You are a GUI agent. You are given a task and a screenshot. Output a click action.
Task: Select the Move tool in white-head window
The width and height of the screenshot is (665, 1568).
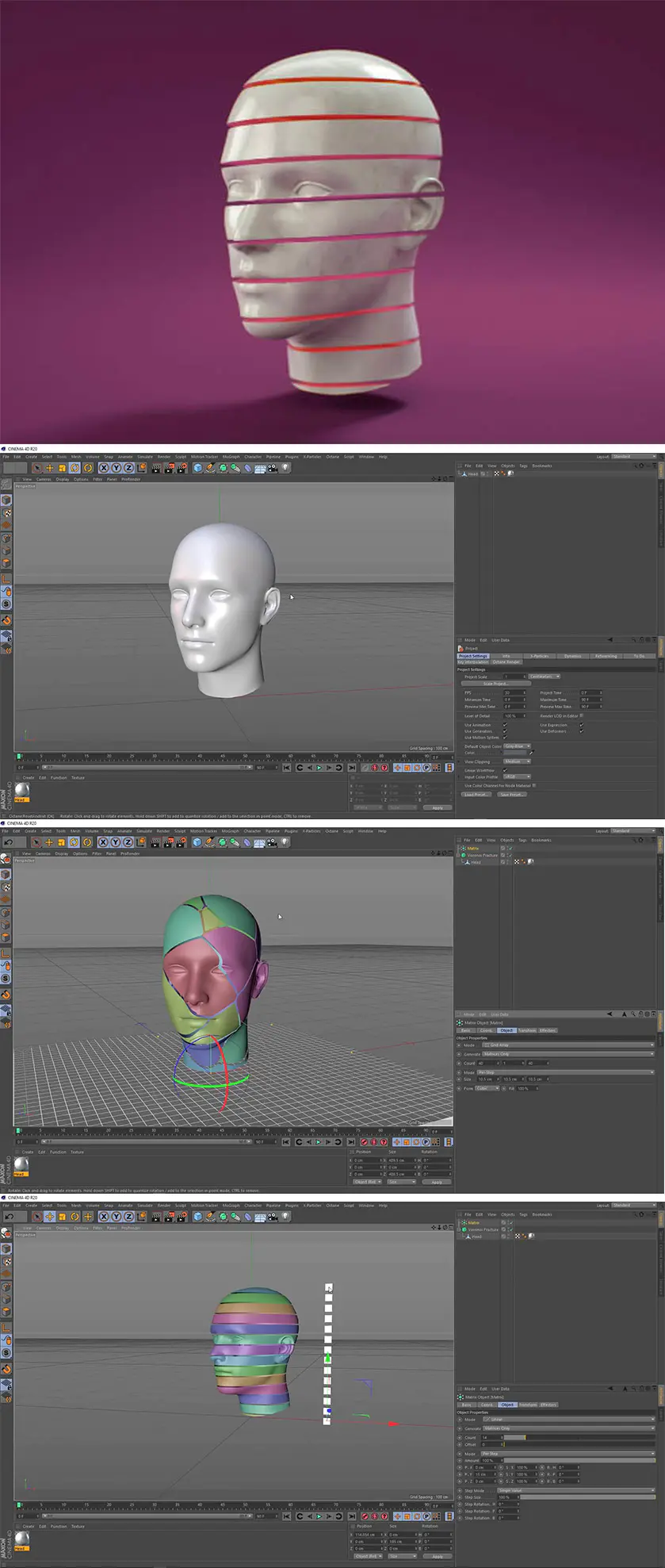[x=49, y=468]
